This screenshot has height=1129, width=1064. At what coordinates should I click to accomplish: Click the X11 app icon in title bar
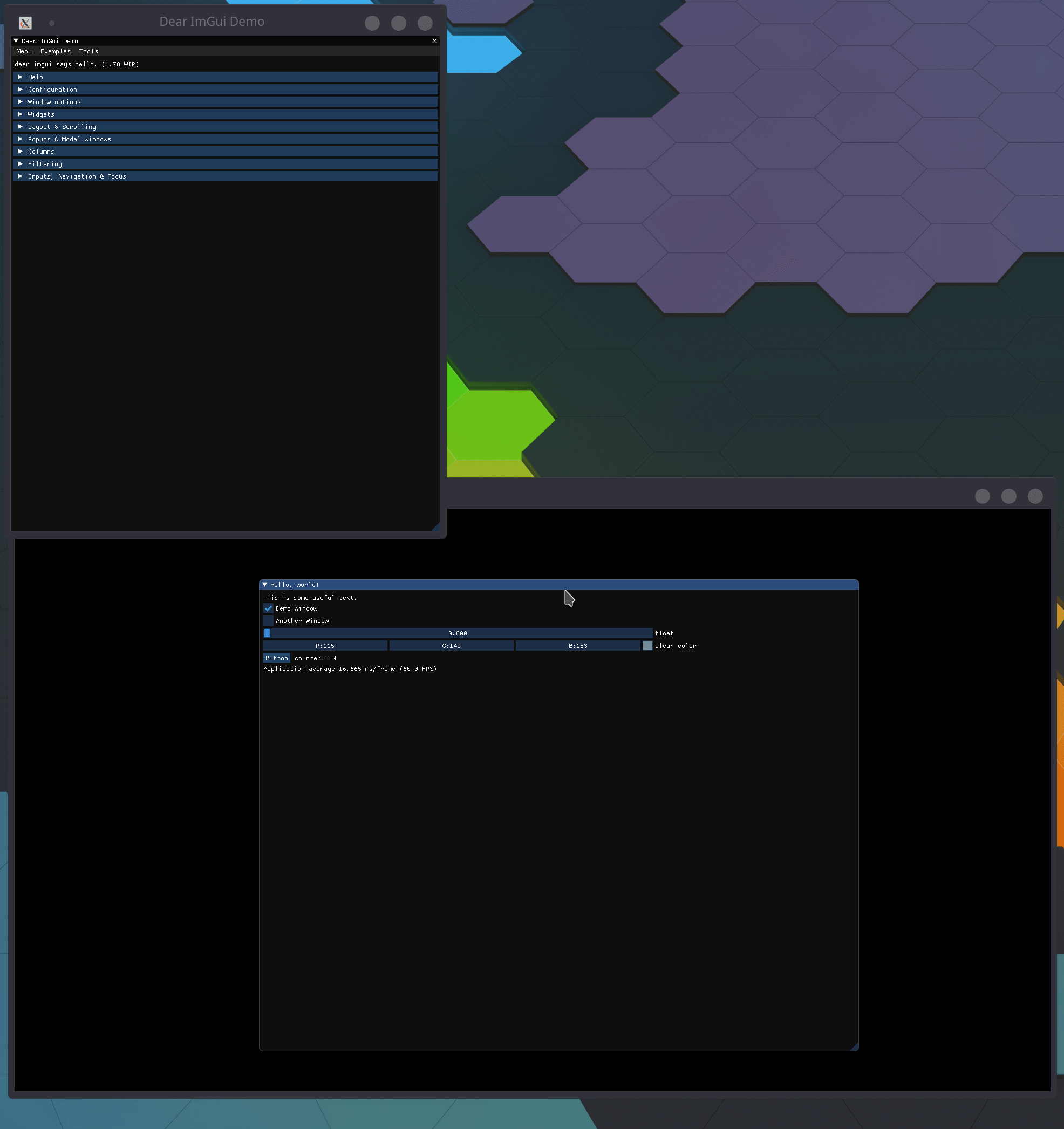point(25,23)
